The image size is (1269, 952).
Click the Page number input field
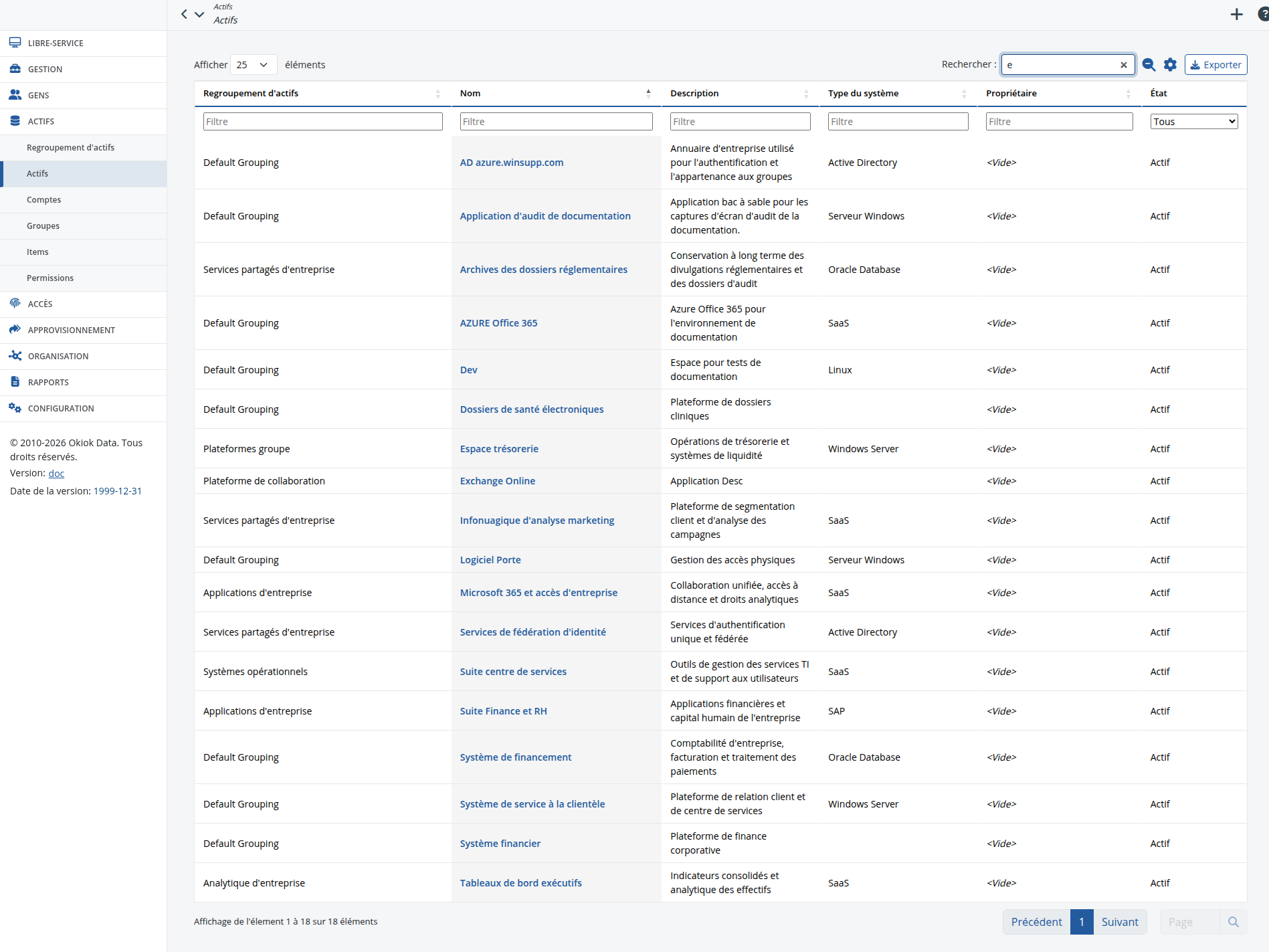1190,922
